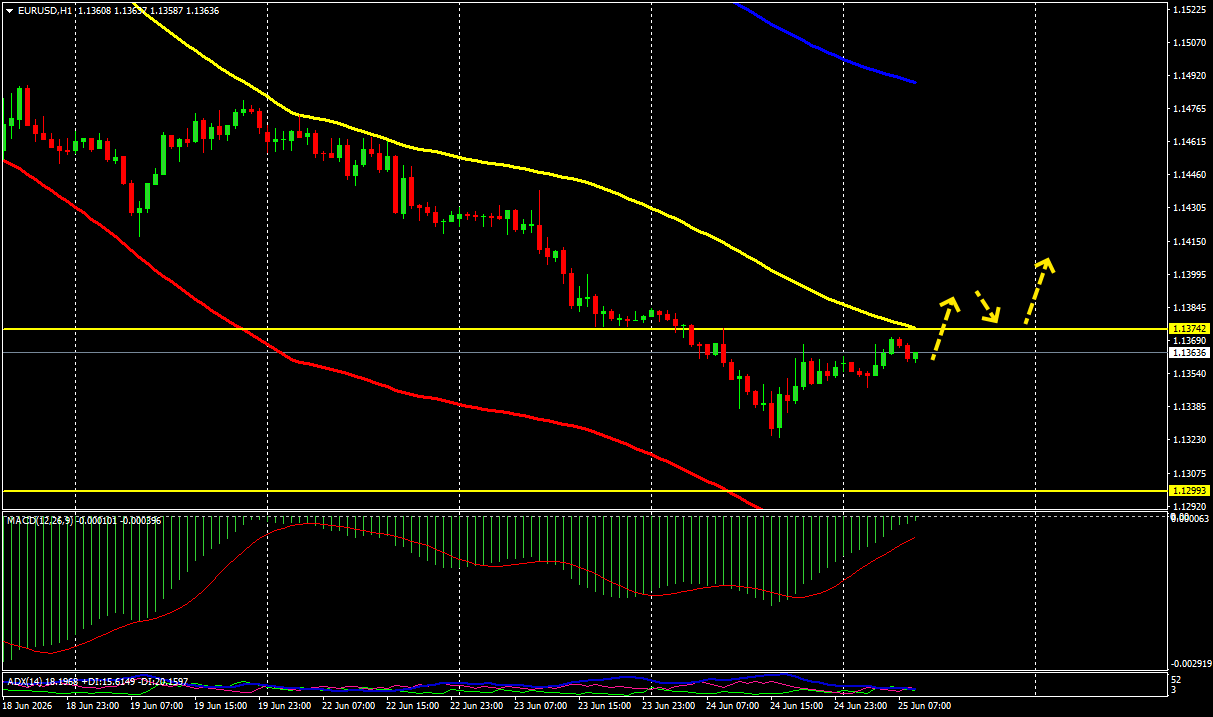Click the 1.14460 price axis label

(1190, 175)
